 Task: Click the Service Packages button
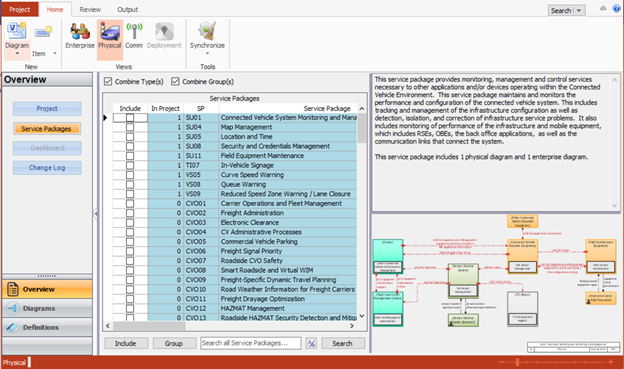(47, 129)
